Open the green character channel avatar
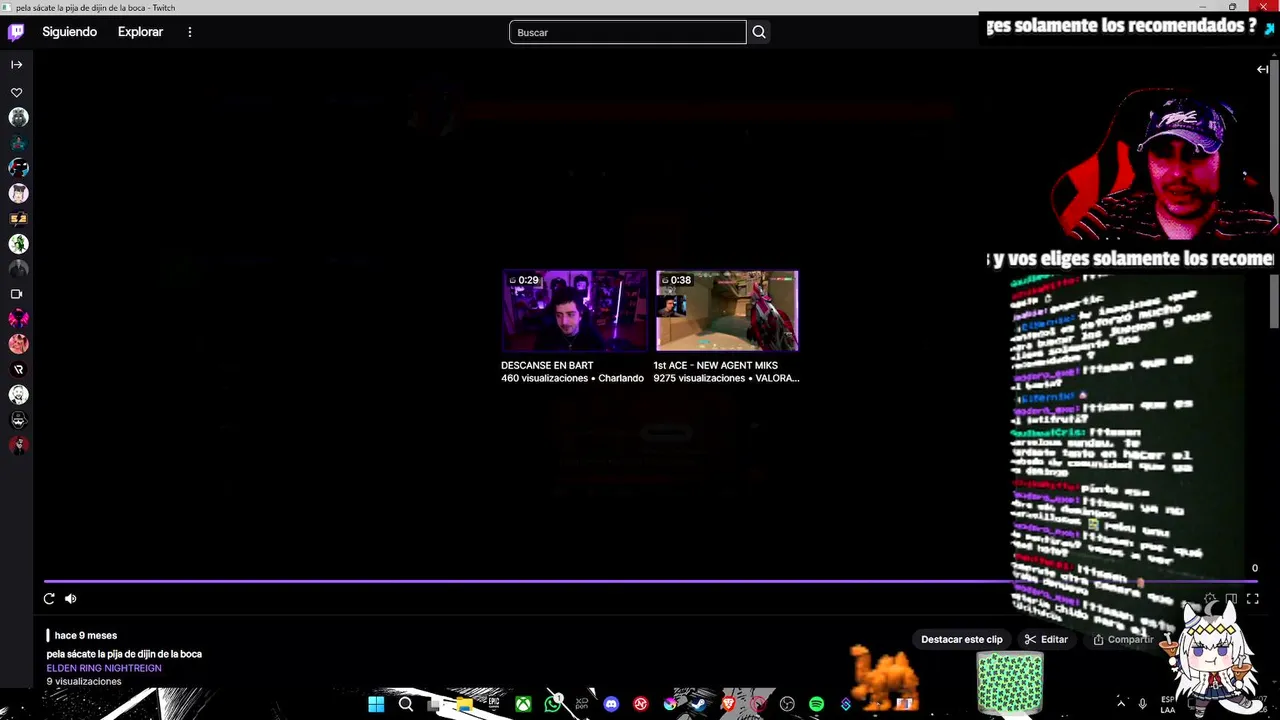 [x=18, y=243]
